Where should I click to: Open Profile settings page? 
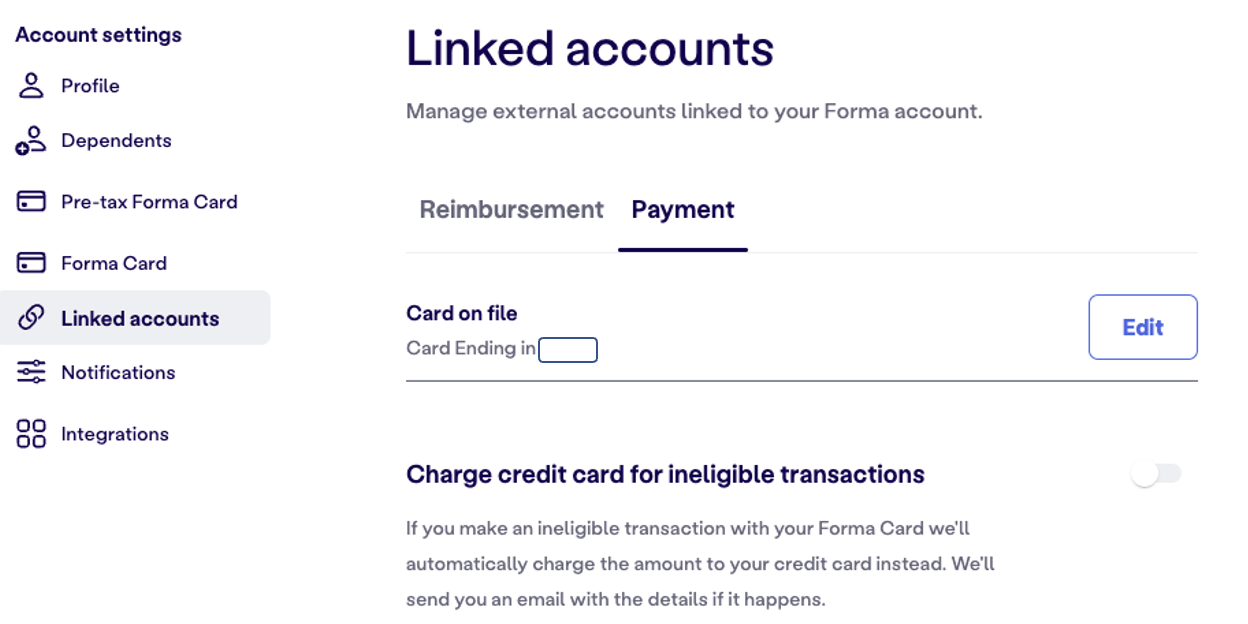[x=90, y=86]
